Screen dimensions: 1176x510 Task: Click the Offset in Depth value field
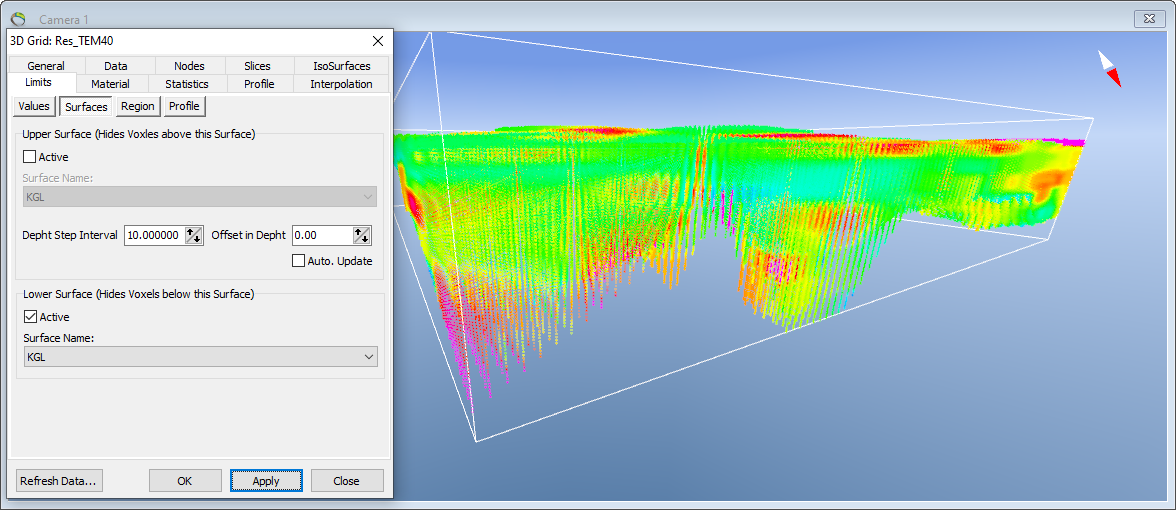point(322,236)
